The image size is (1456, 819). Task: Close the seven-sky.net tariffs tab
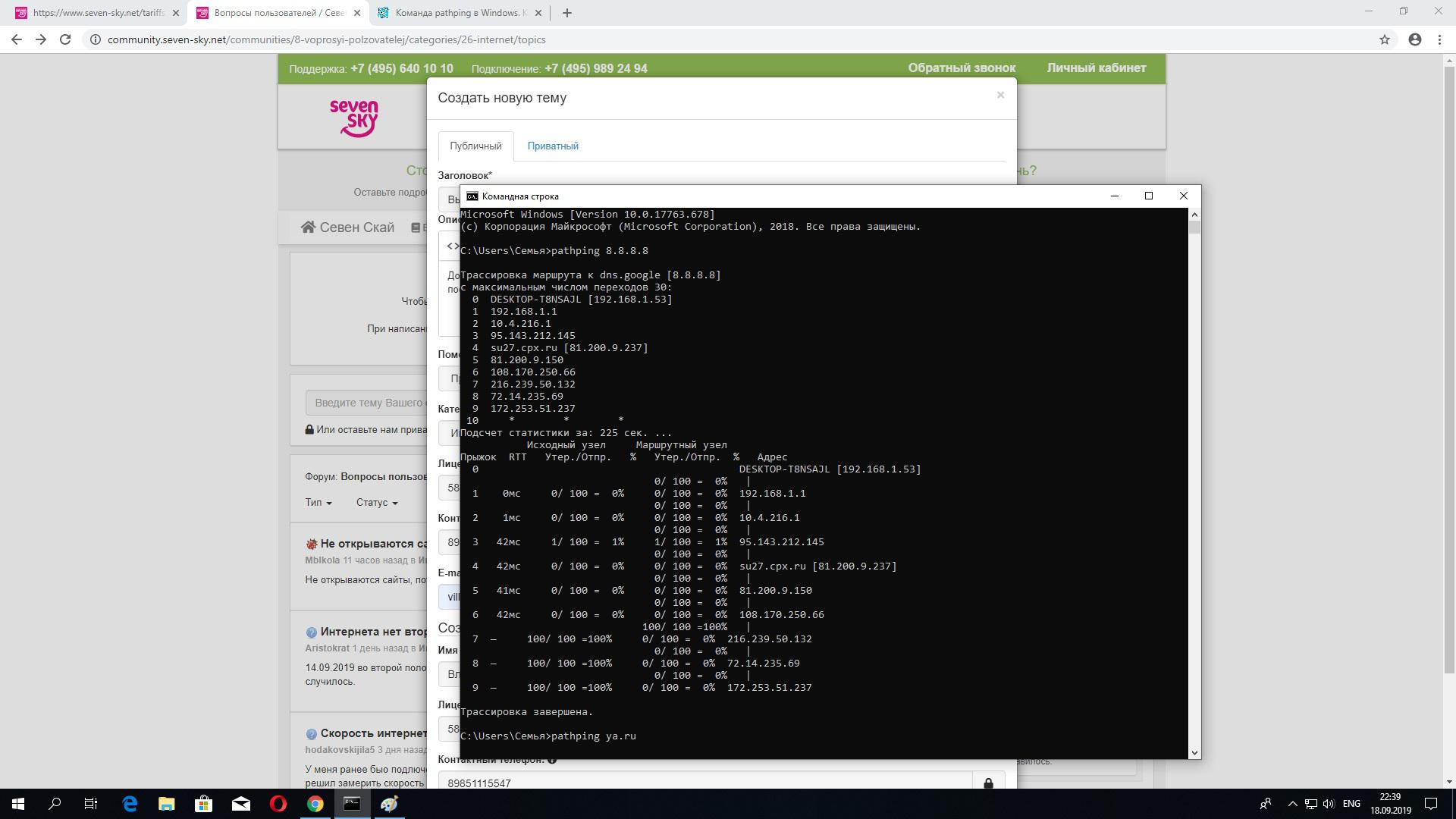(x=175, y=13)
